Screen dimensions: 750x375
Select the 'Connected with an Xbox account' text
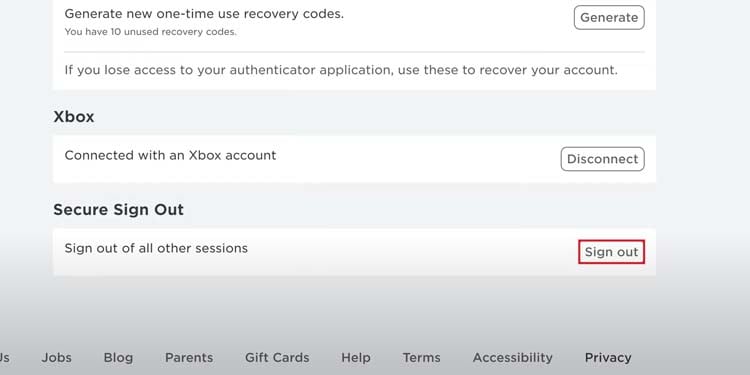tap(170, 155)
